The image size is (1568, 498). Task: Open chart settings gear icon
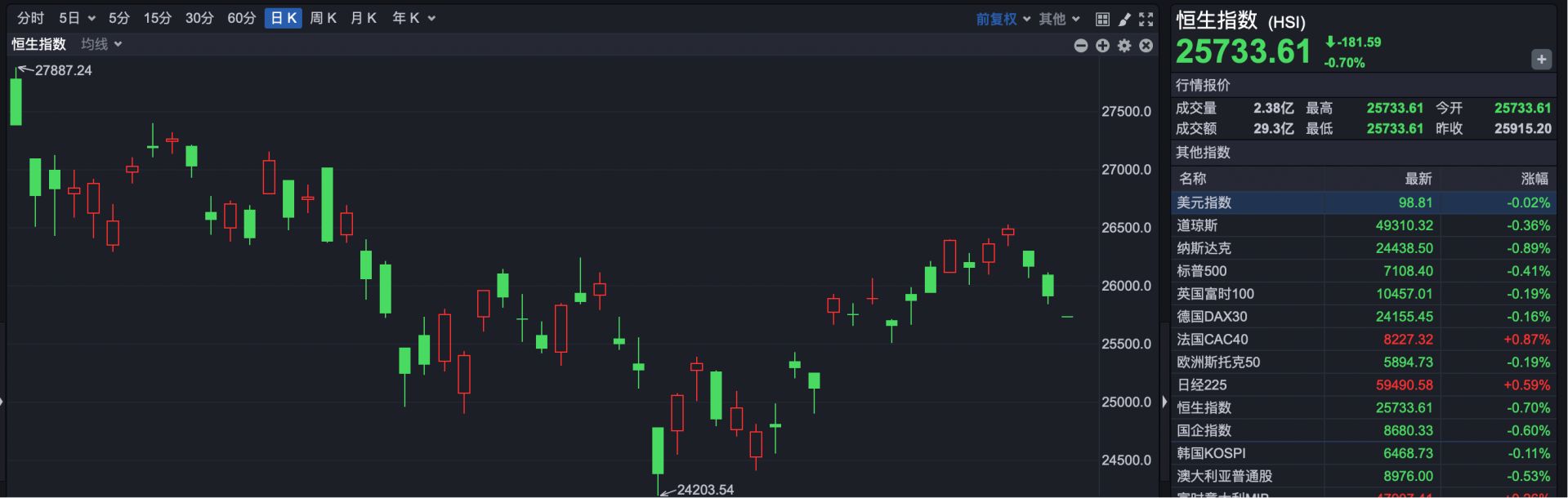[x=1124, y=46]
